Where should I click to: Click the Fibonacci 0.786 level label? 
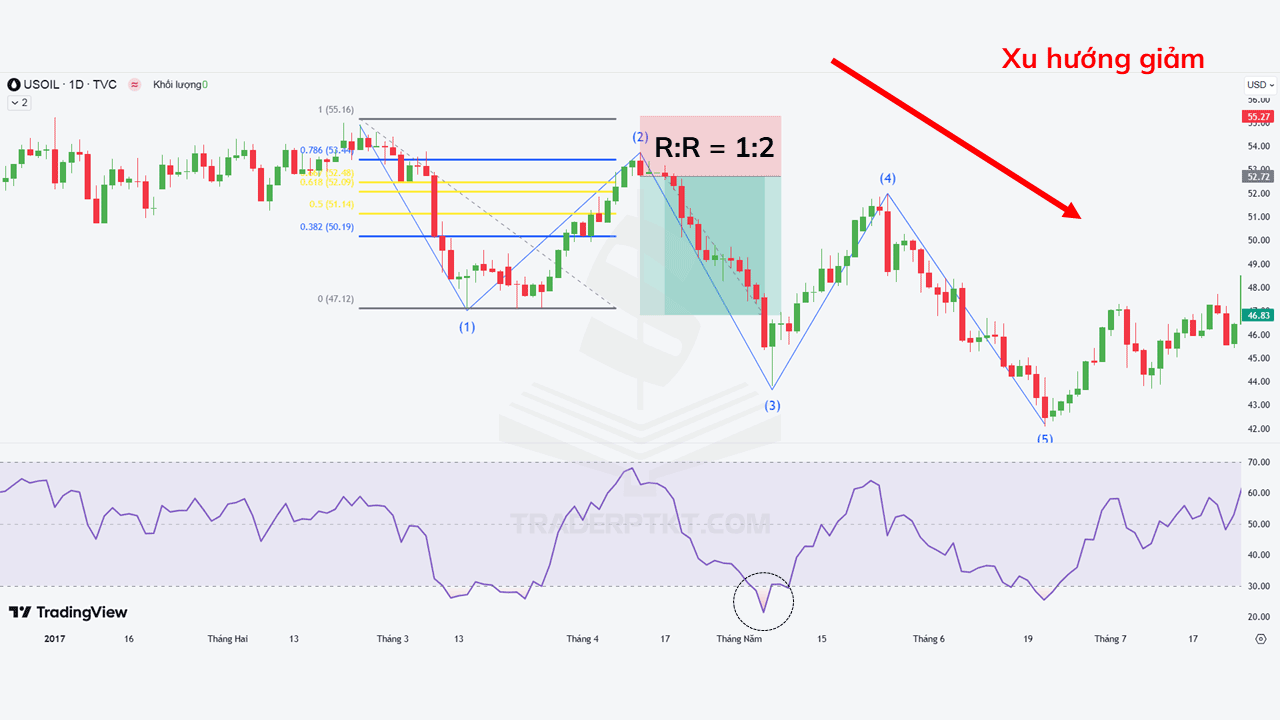coord(327,151)
